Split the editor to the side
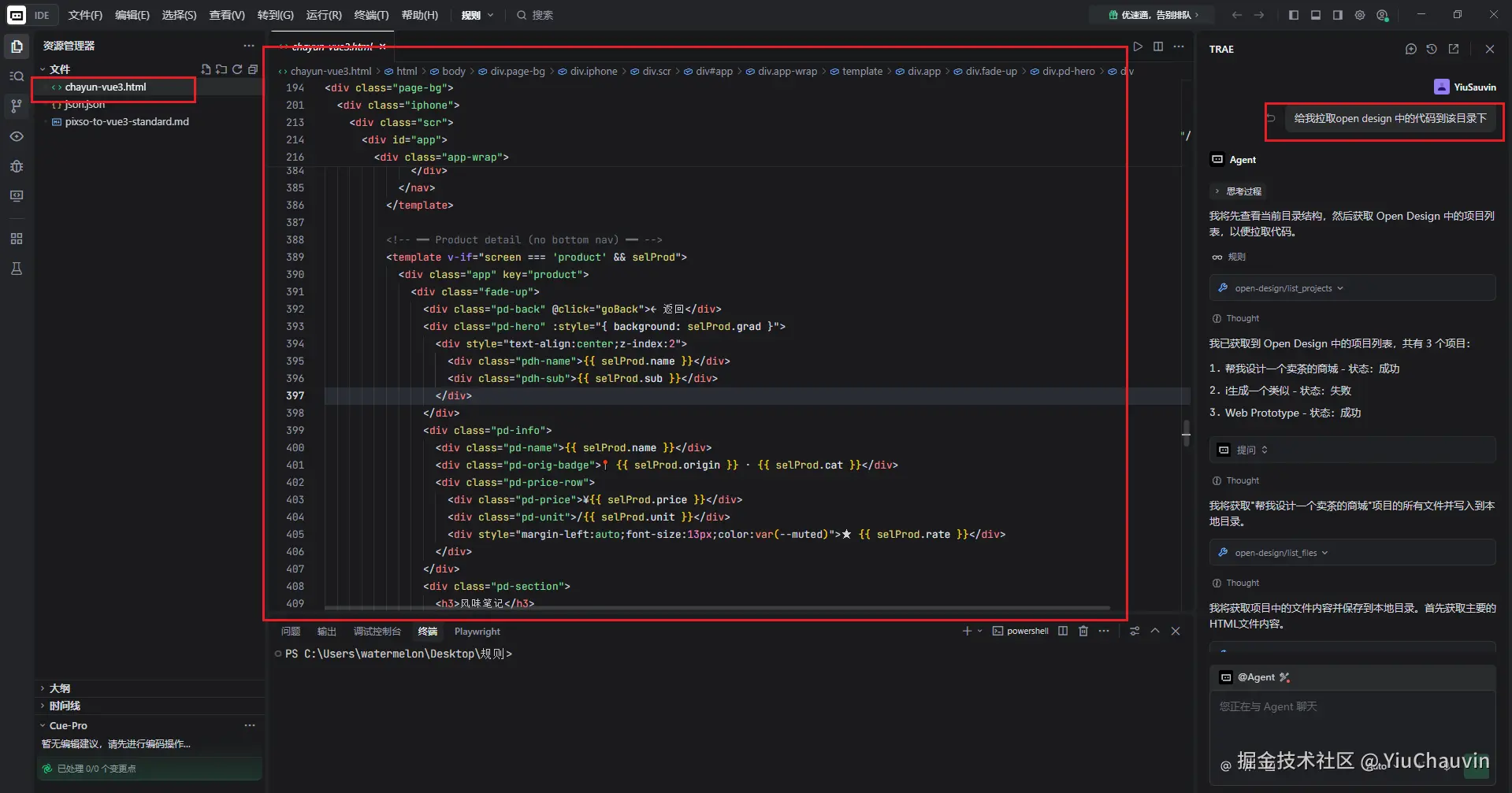This screenshot has width=1512, height=793. (x=1158, y=46)
